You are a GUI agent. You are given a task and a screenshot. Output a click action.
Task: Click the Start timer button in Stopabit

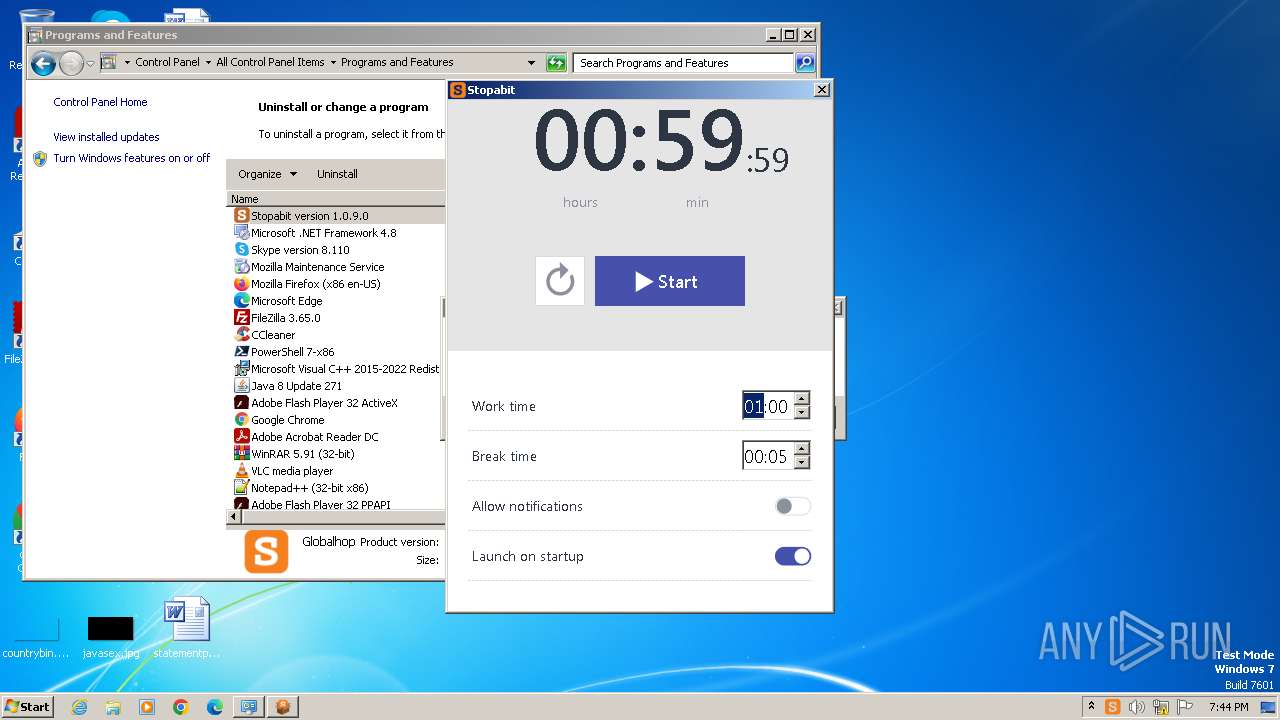pyautogui.click(x=669, y=281)
